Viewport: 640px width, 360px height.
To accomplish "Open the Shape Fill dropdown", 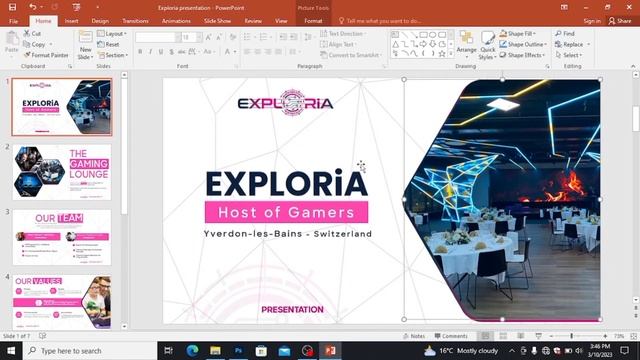I will point(518,33).
